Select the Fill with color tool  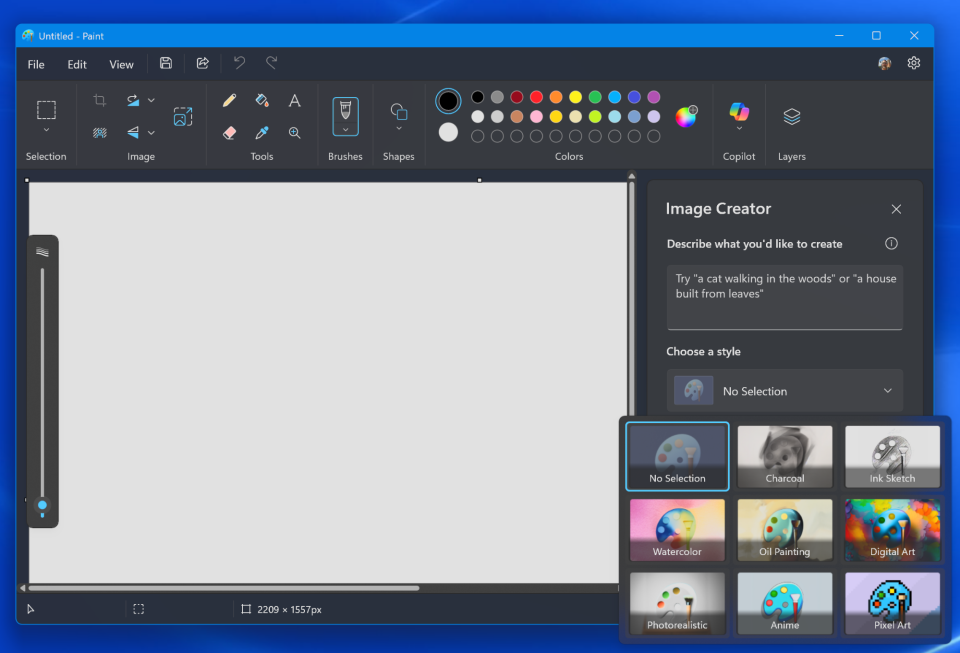click(x=261, y=100)
